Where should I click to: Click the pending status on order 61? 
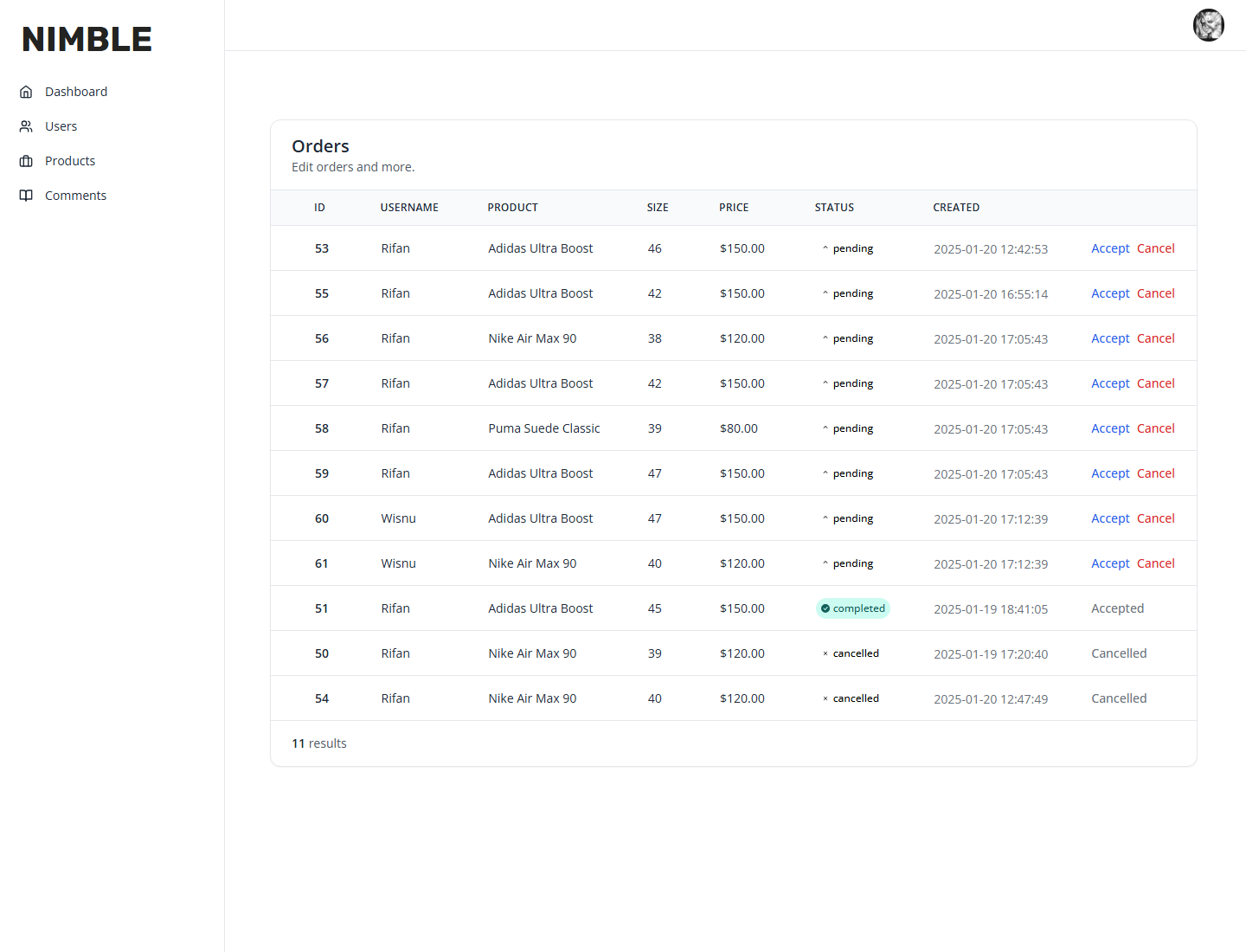tap(848, 563)
